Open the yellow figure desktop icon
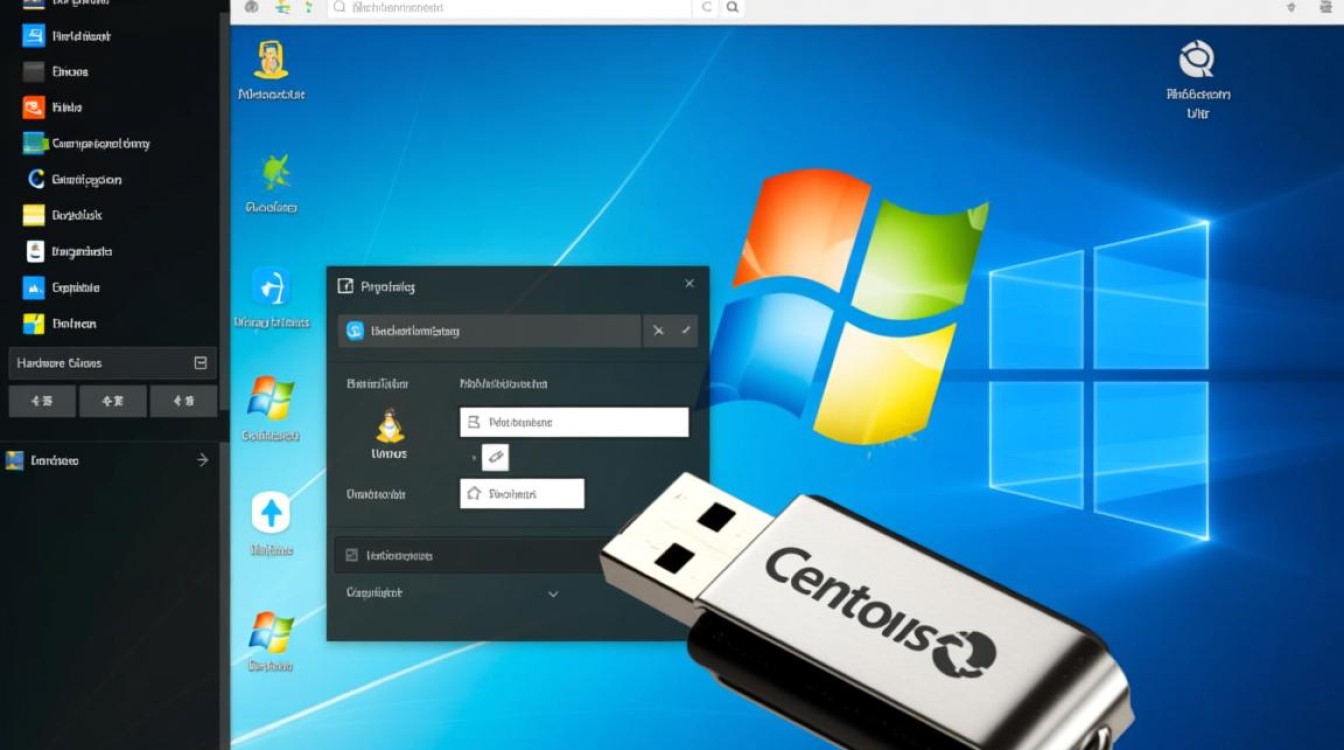1344x750 pixels. [x=271, y=61]
